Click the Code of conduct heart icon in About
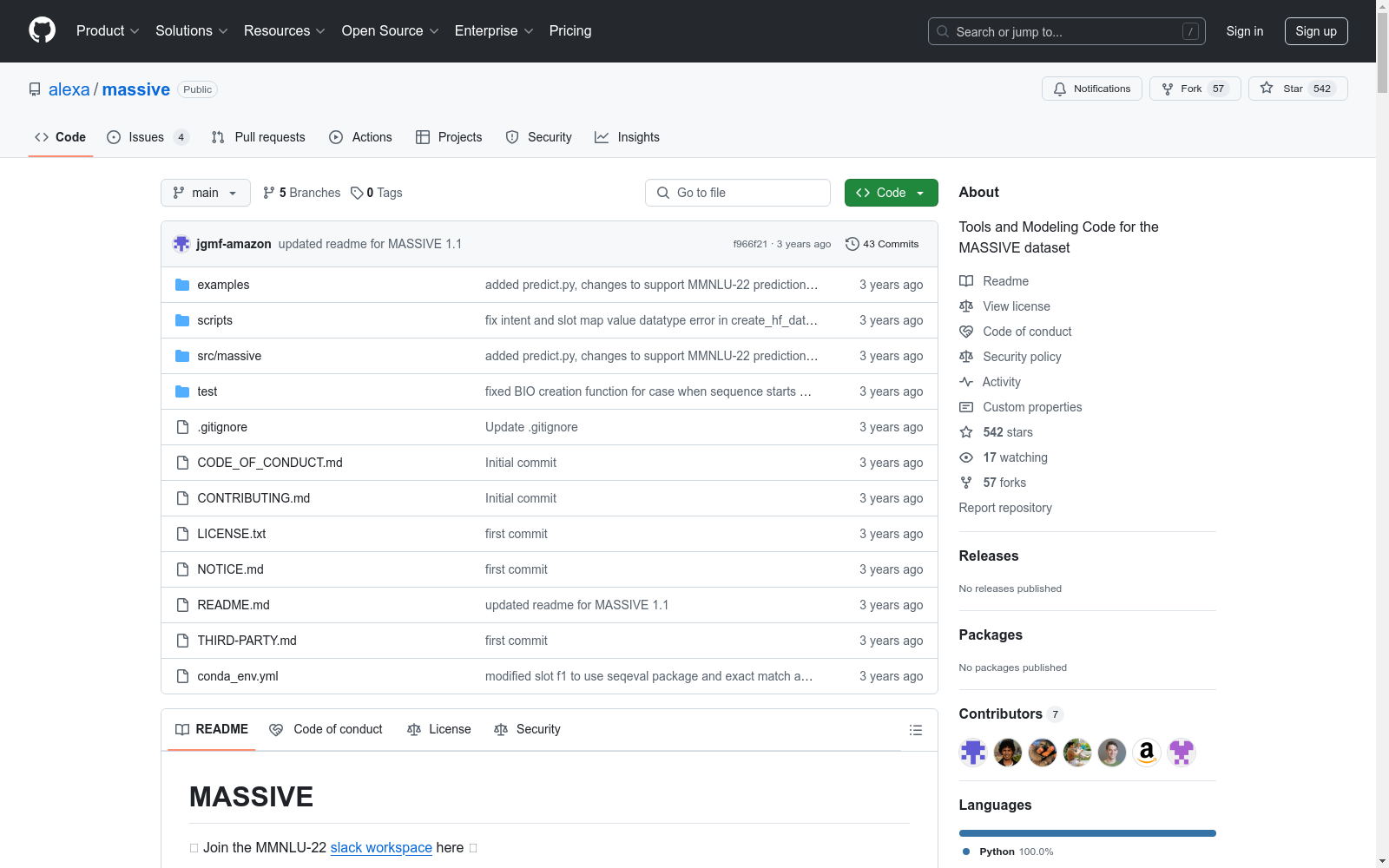This screenshot has width=1389, height=868. coord(966,332)
